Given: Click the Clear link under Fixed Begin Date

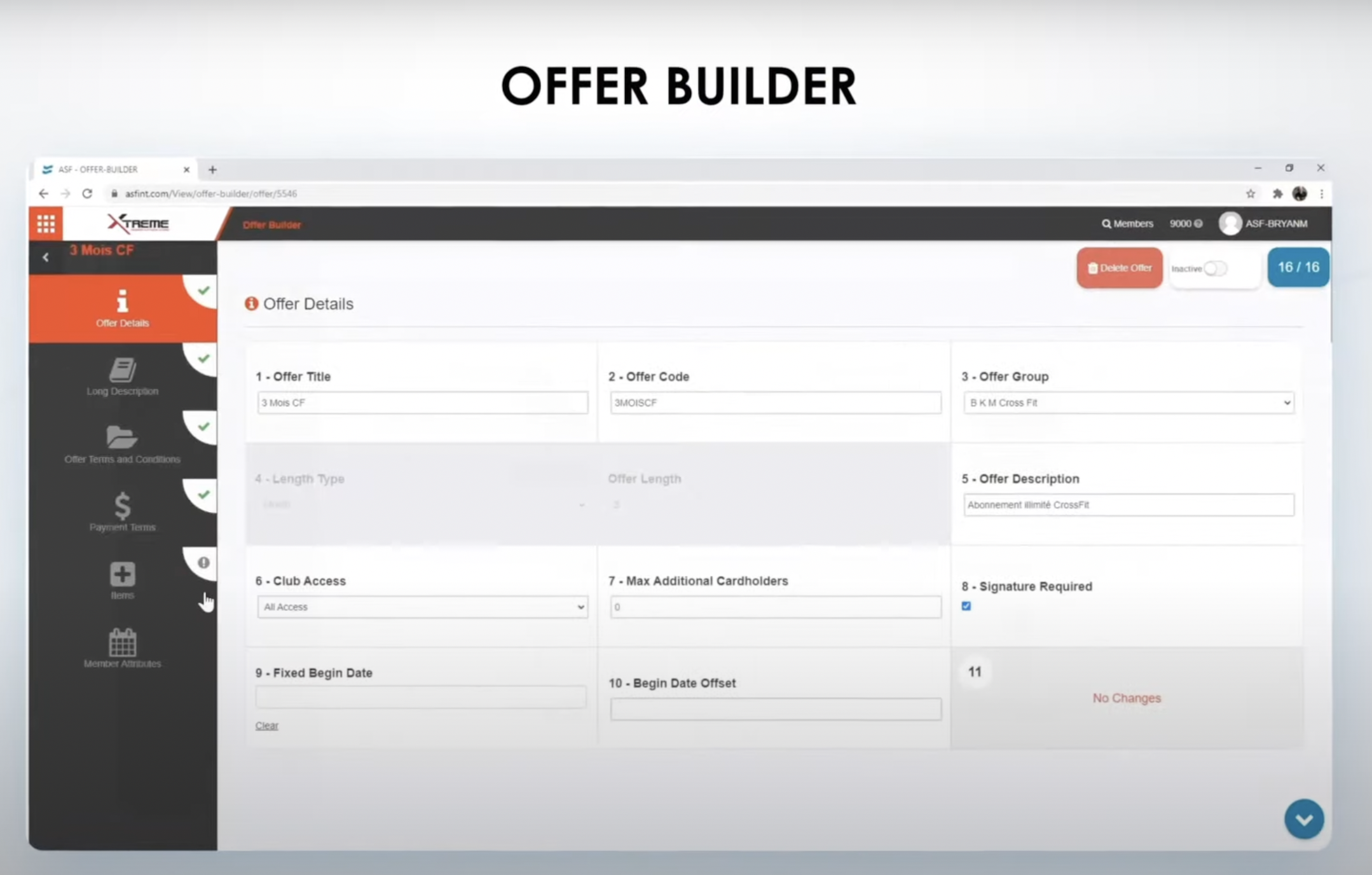Looking at the screenshot, I should [x=266, y=725].
